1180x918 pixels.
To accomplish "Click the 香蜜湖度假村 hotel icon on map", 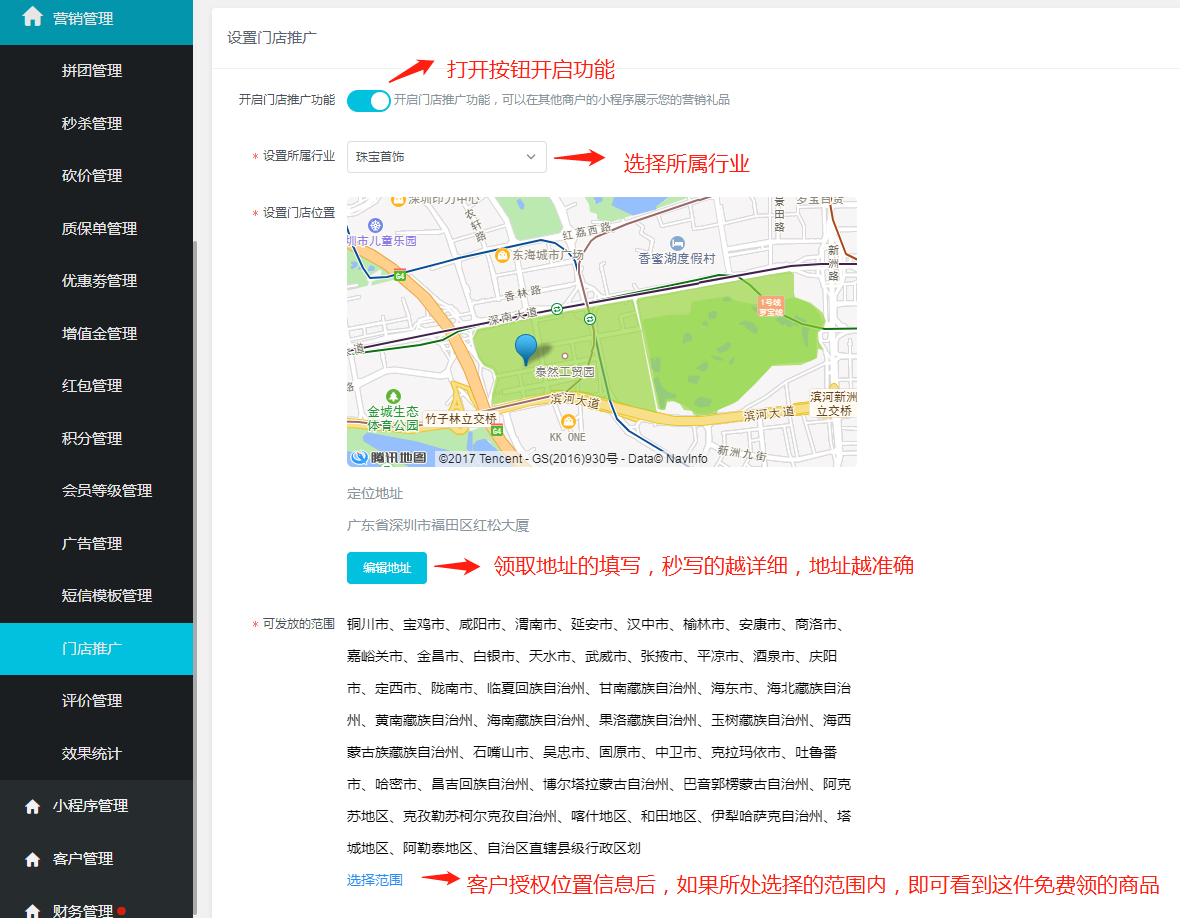I will click(x=678, y=243).
